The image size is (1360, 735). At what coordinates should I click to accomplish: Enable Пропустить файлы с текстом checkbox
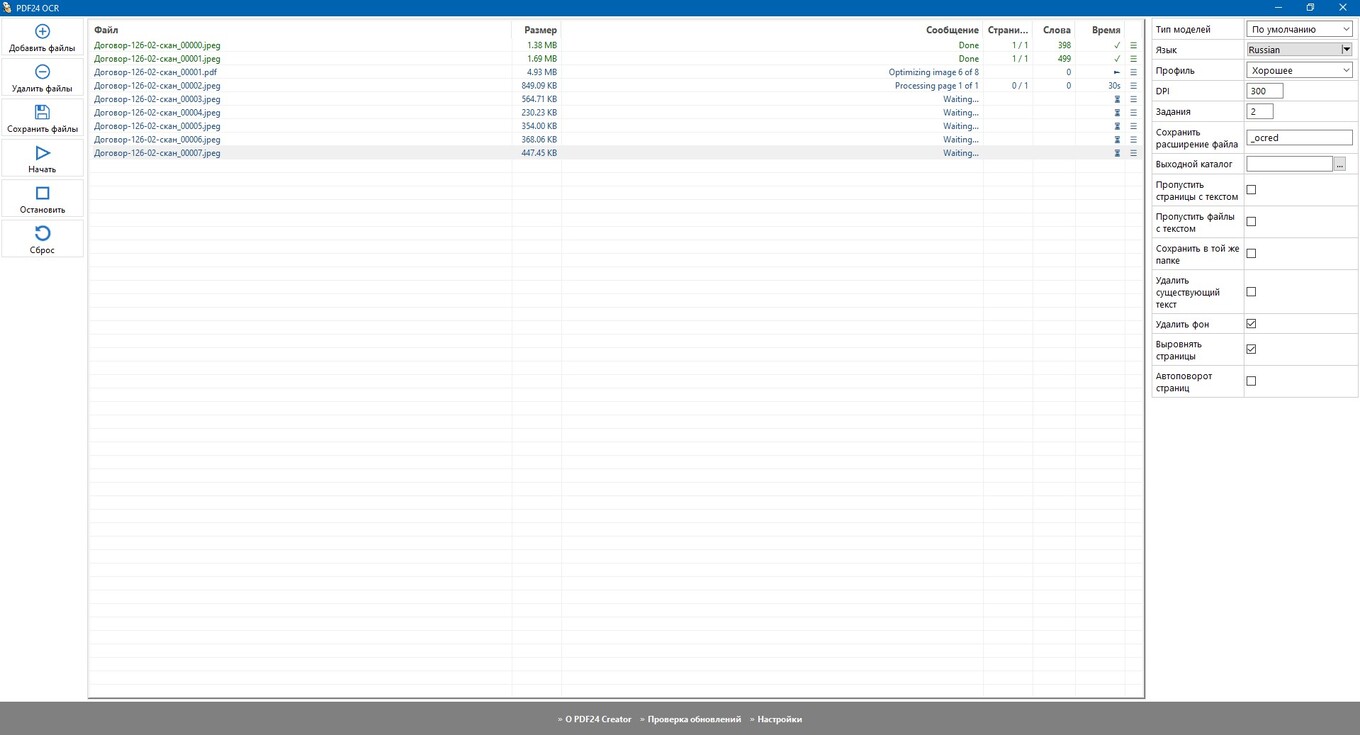[x=1251, y=222]
